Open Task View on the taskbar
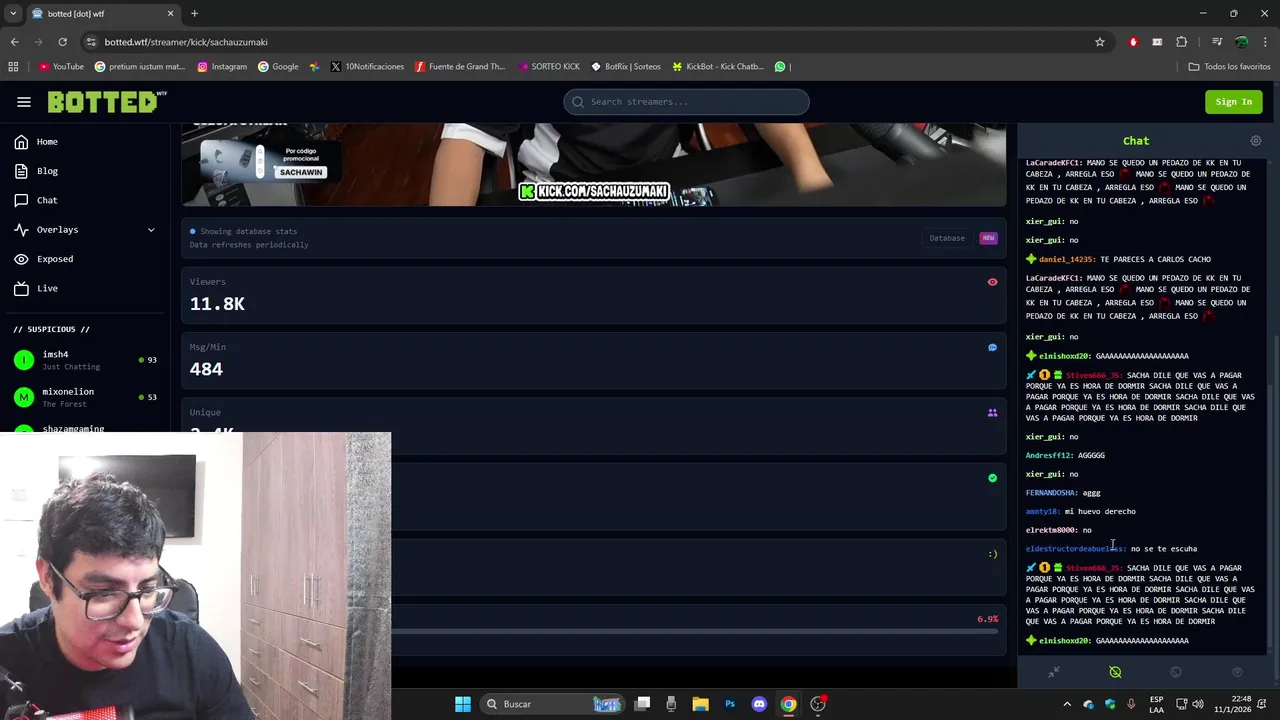1280x720 pixels. click(x=643, y=704)
